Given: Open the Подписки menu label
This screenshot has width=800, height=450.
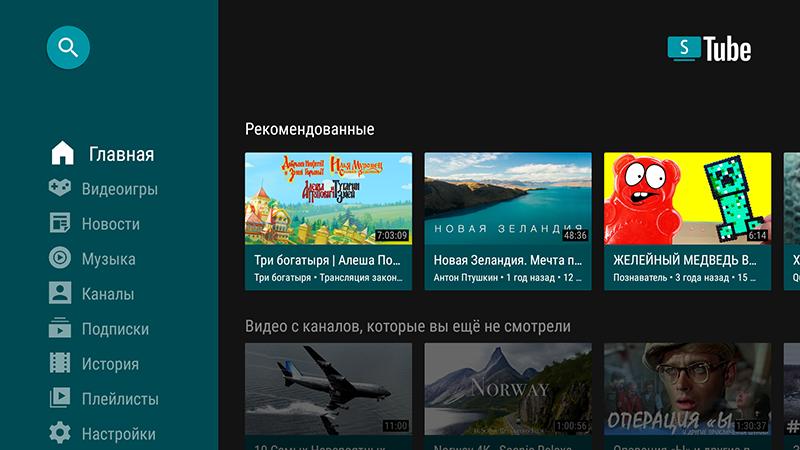Looking at the screenshot, I should click(x=115, y=329).
